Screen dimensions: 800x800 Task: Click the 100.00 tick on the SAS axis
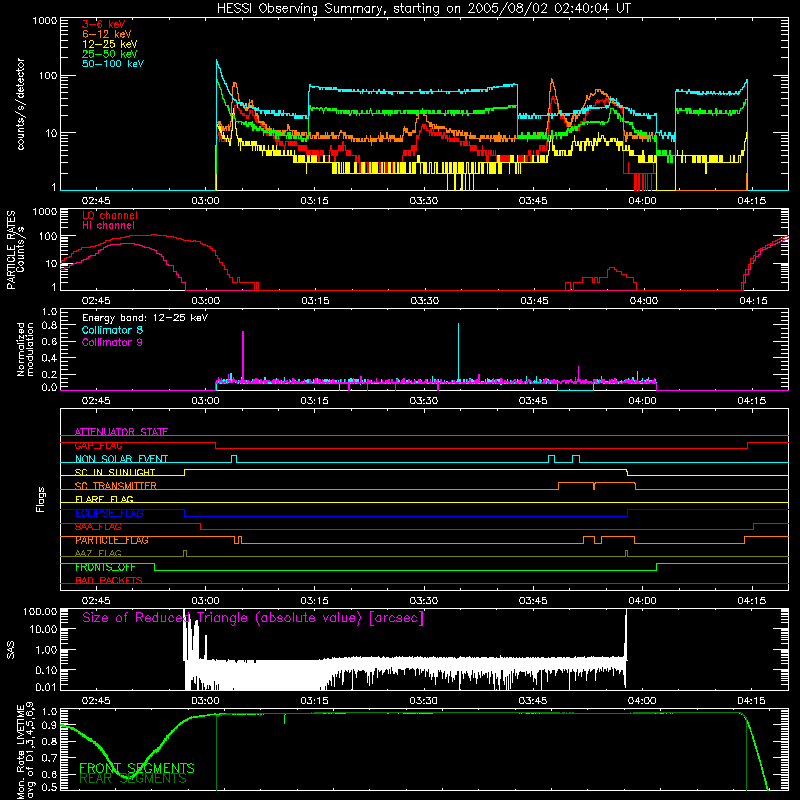point(40,611)
